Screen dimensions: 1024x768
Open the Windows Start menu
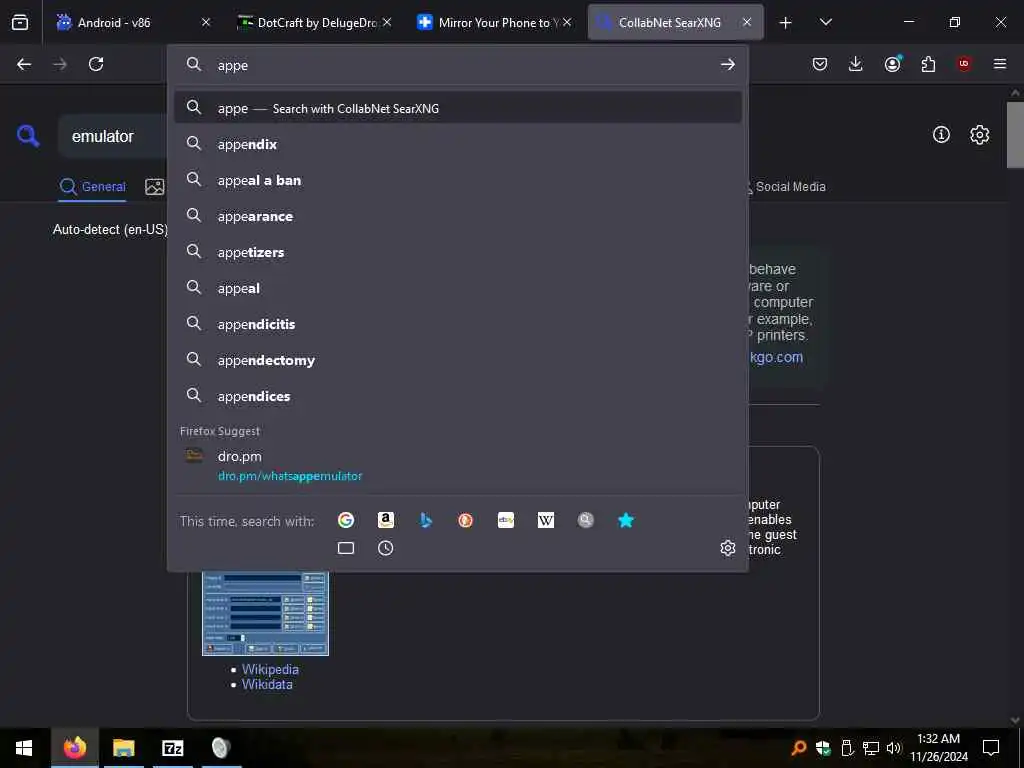pyautogui.click(x=24, y=747)
